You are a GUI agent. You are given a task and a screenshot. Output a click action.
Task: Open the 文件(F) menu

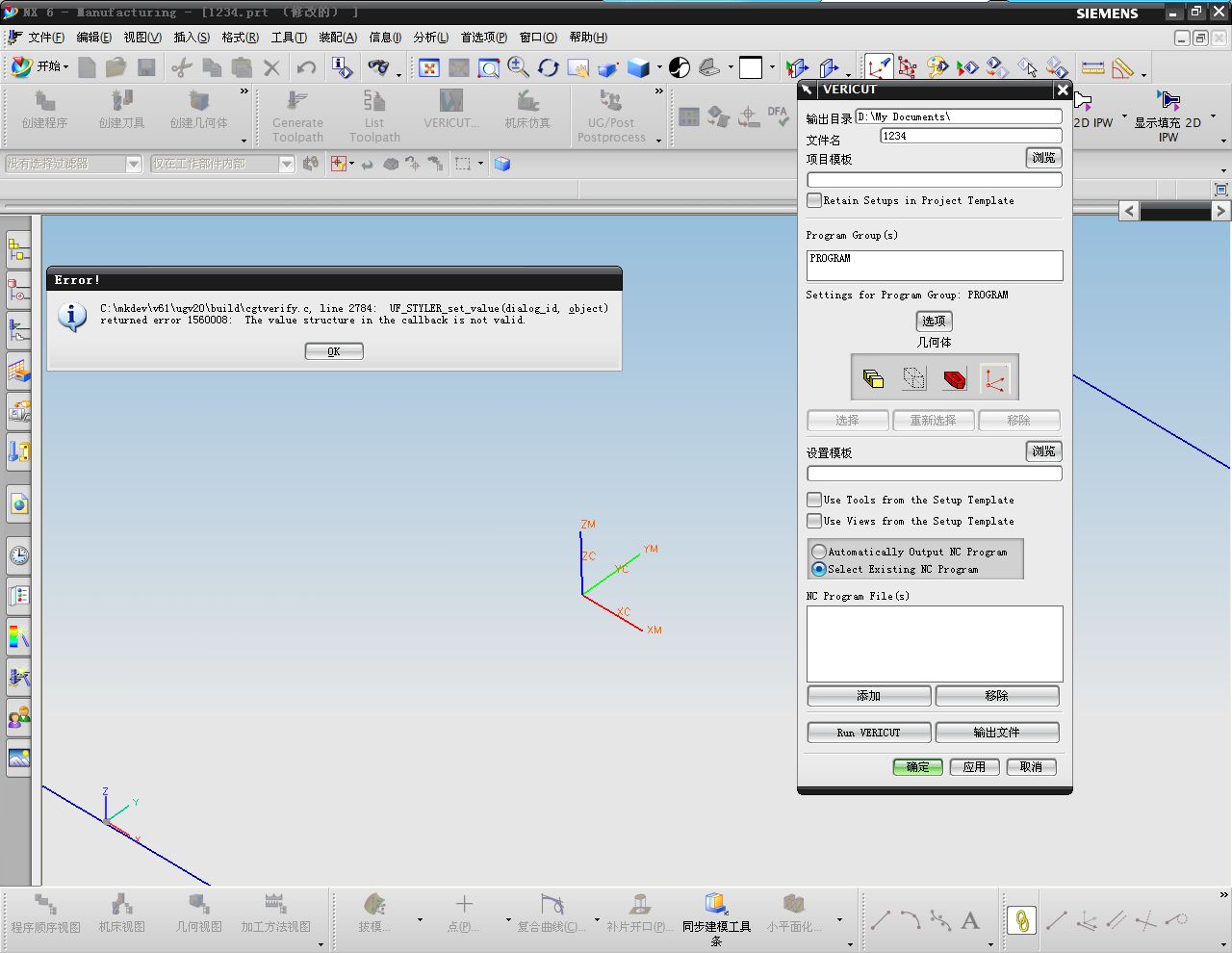[x=46, y=38]
